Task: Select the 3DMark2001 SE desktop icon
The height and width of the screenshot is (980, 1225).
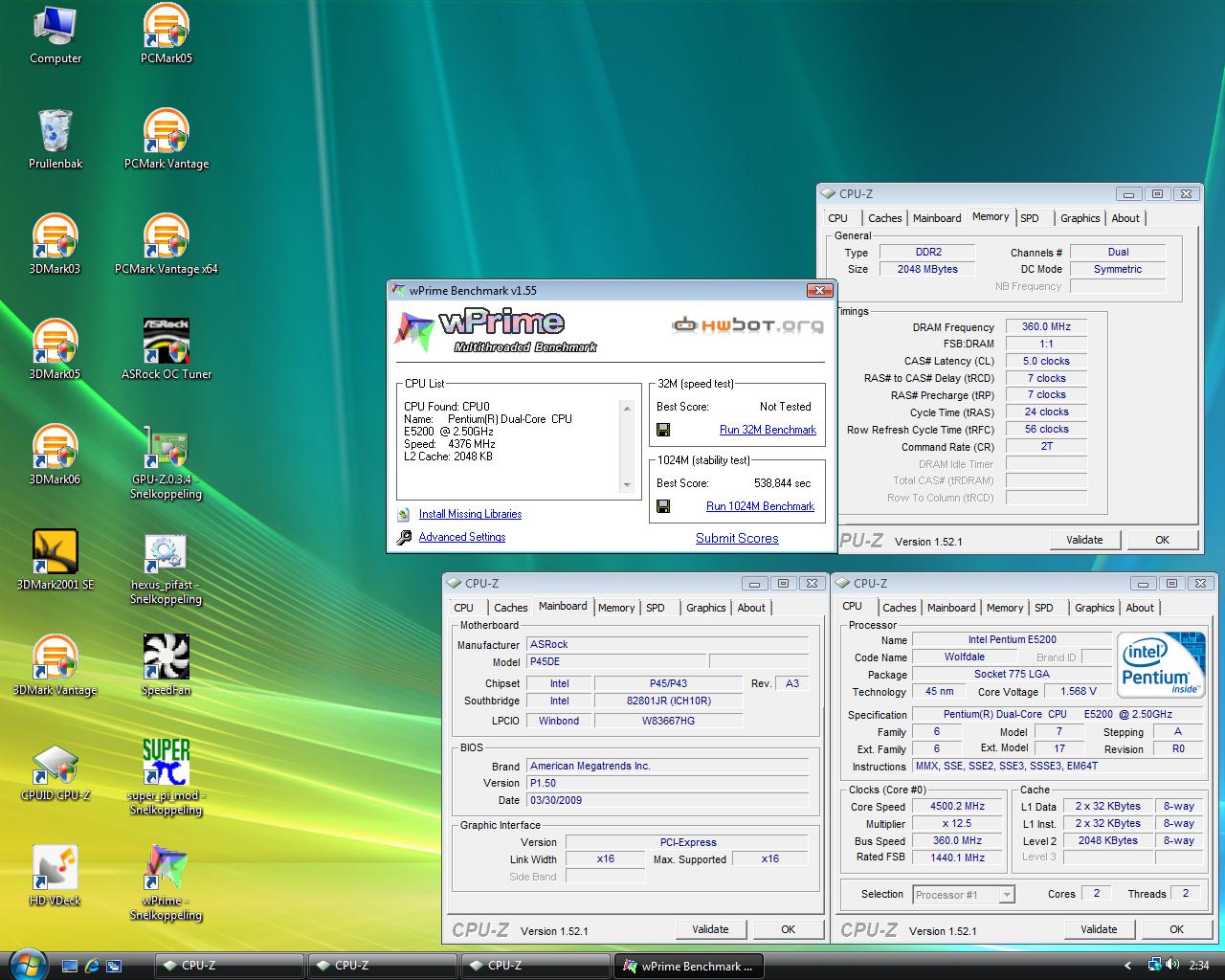Action: 56,561
